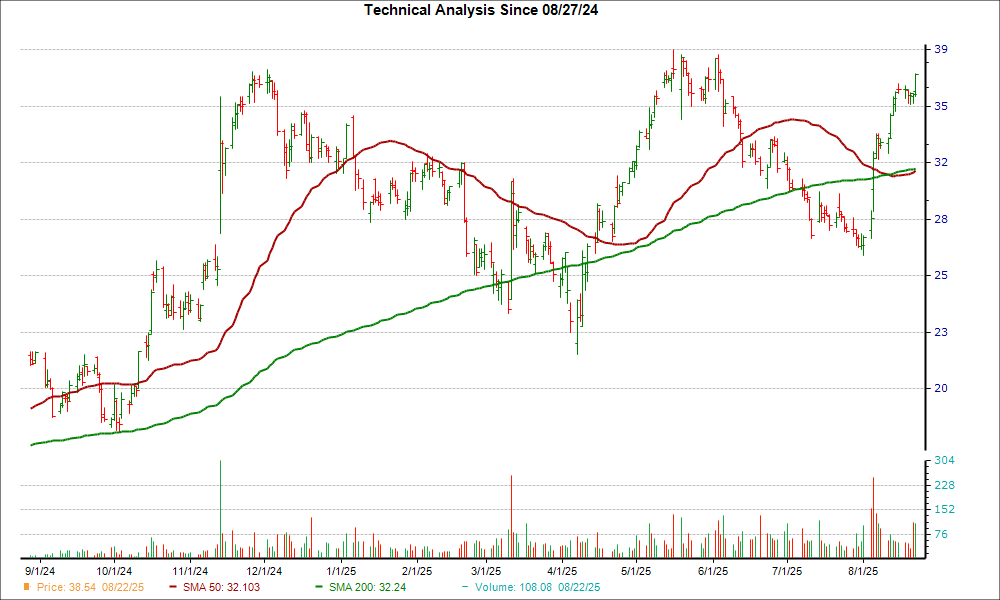Click the tall red volume bar in mid-March
This screenshot has width=1000, height=600.
[511, 516]
